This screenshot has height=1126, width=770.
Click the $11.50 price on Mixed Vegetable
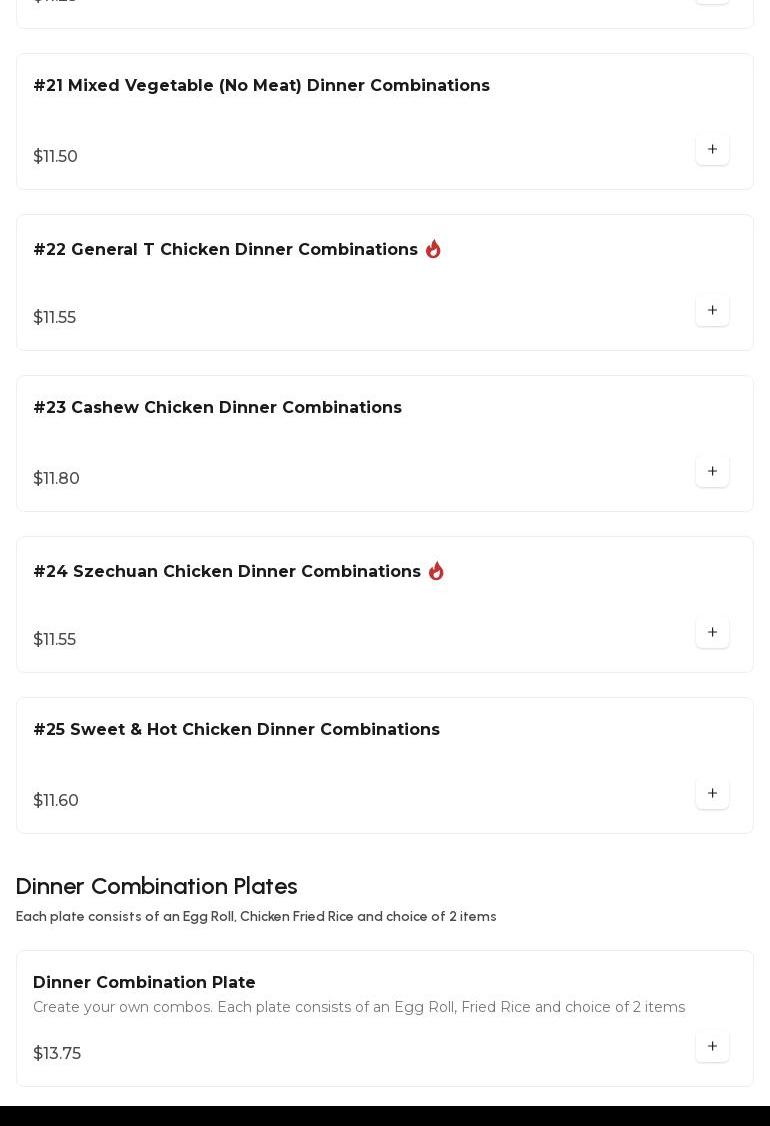point(56,157)
